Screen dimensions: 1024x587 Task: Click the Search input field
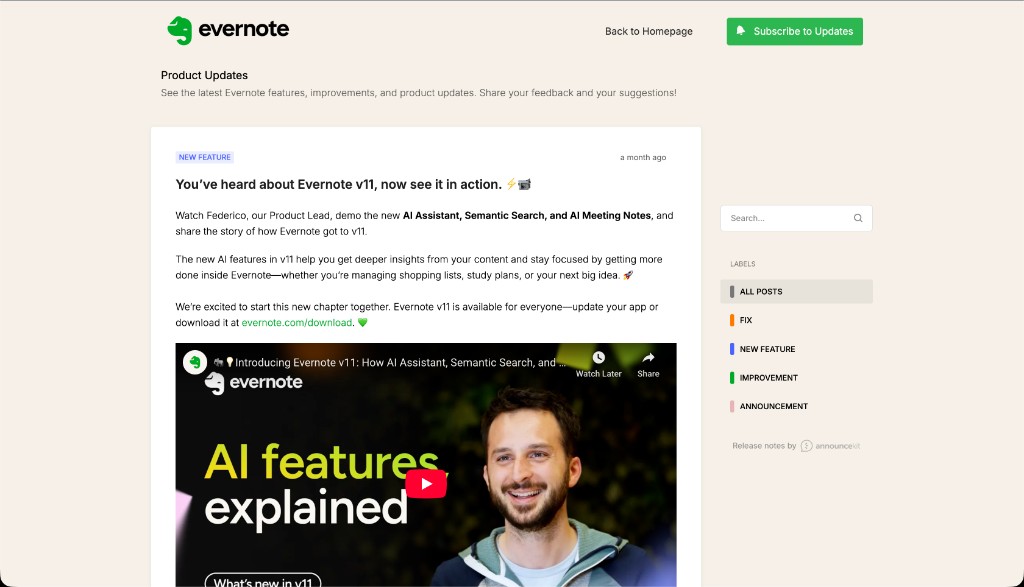point(780,218)
